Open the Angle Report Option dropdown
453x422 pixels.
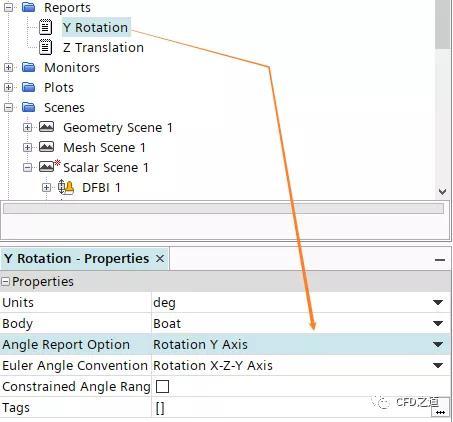[438, 344]
